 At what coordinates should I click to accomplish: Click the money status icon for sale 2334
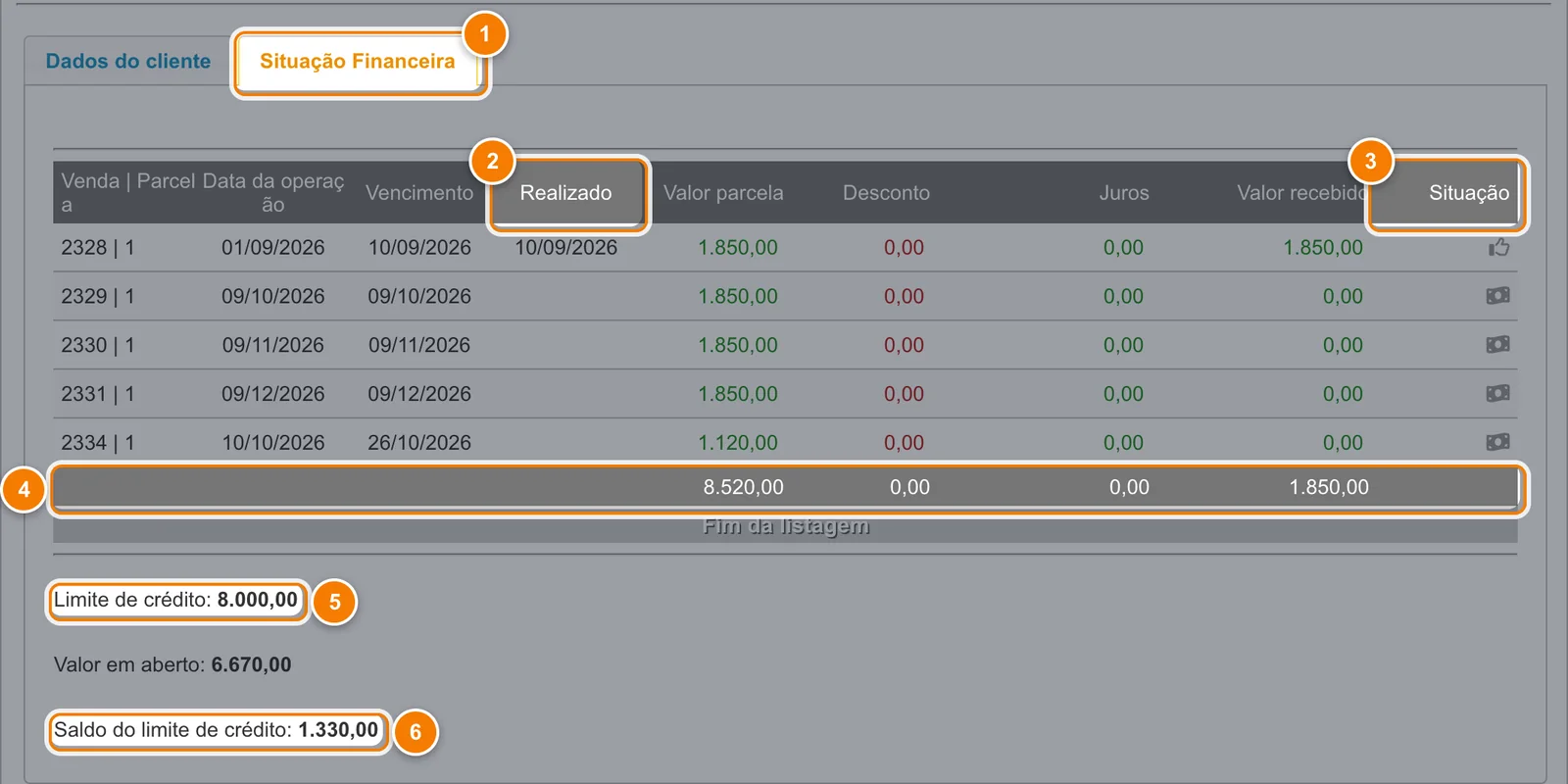(x=1498, y=443)
